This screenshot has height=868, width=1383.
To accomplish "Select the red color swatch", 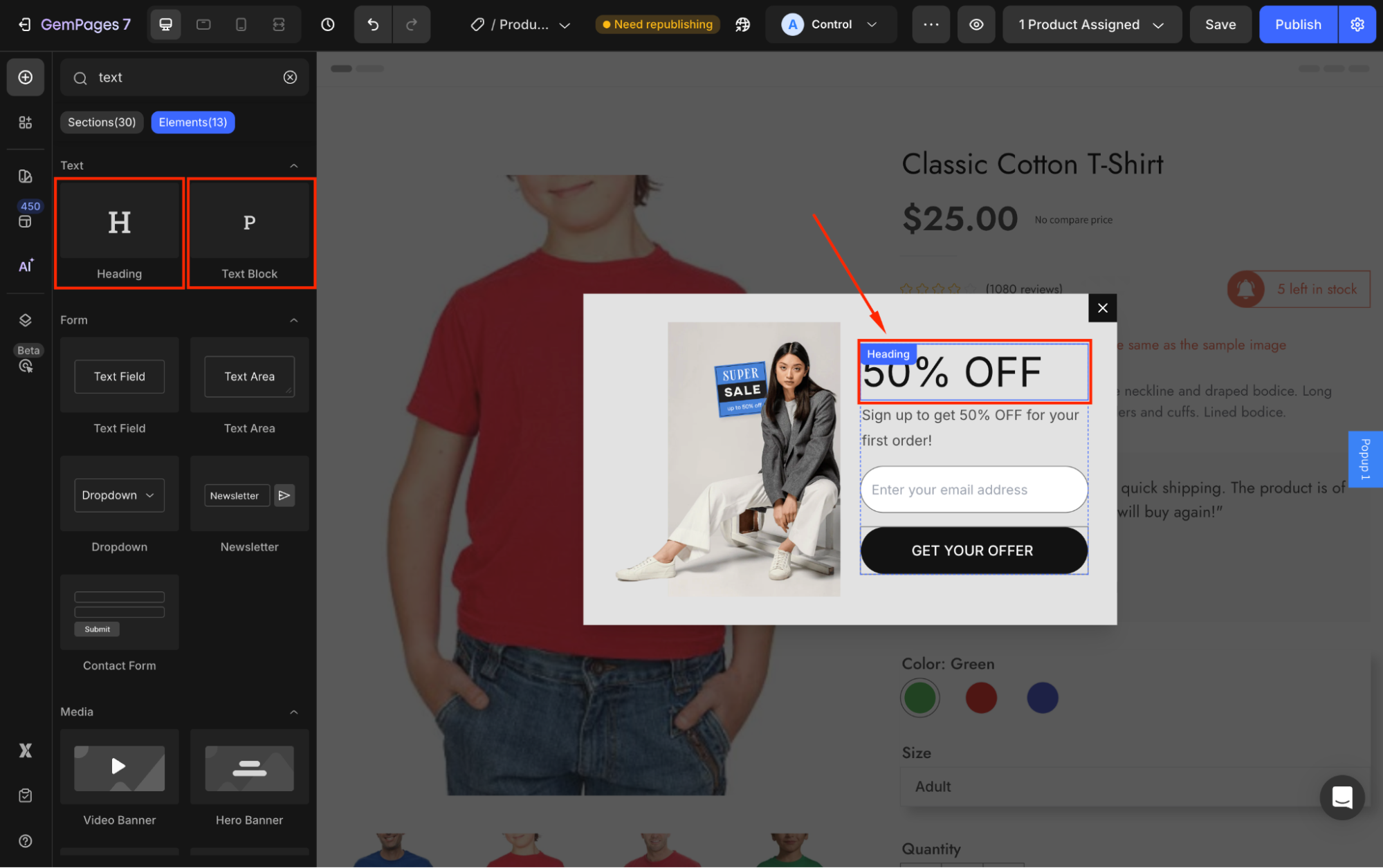I will [981, 697].
